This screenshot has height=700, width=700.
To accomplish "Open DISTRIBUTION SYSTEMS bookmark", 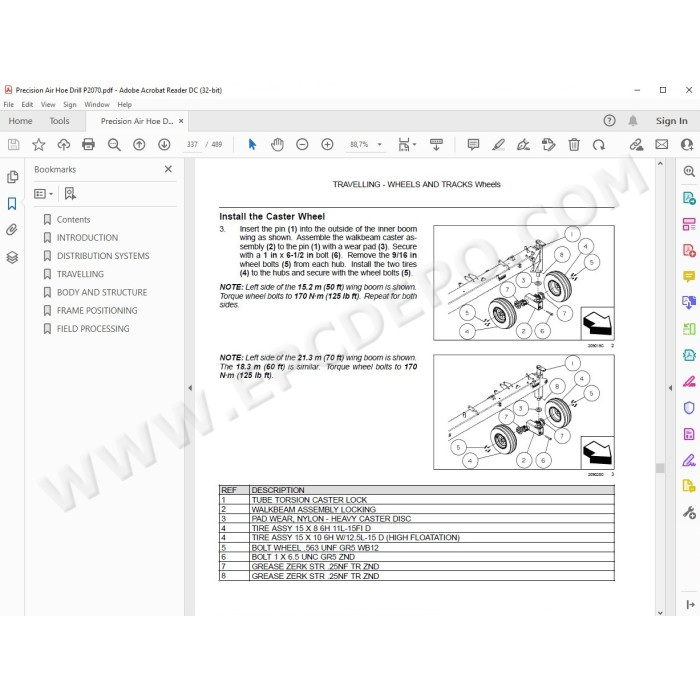I will pyautogui.click(x=103, y=256).
